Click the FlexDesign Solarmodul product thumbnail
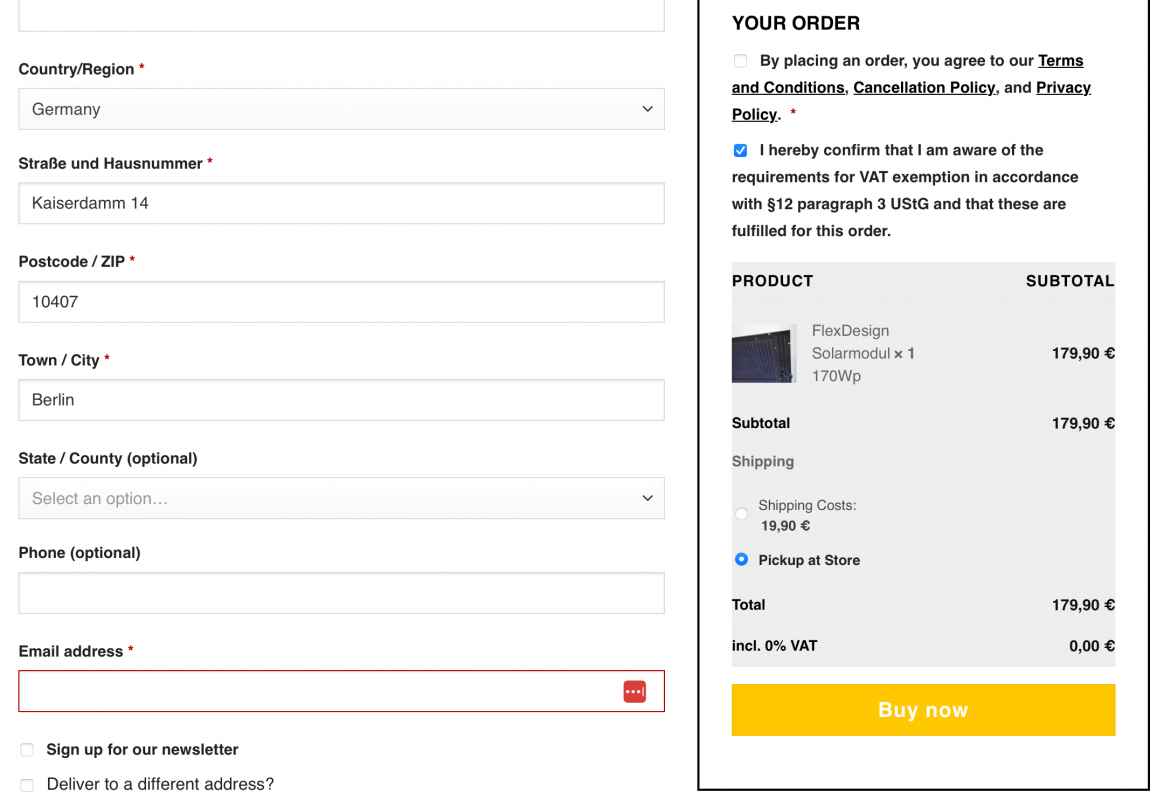 (x=764, y=354)
